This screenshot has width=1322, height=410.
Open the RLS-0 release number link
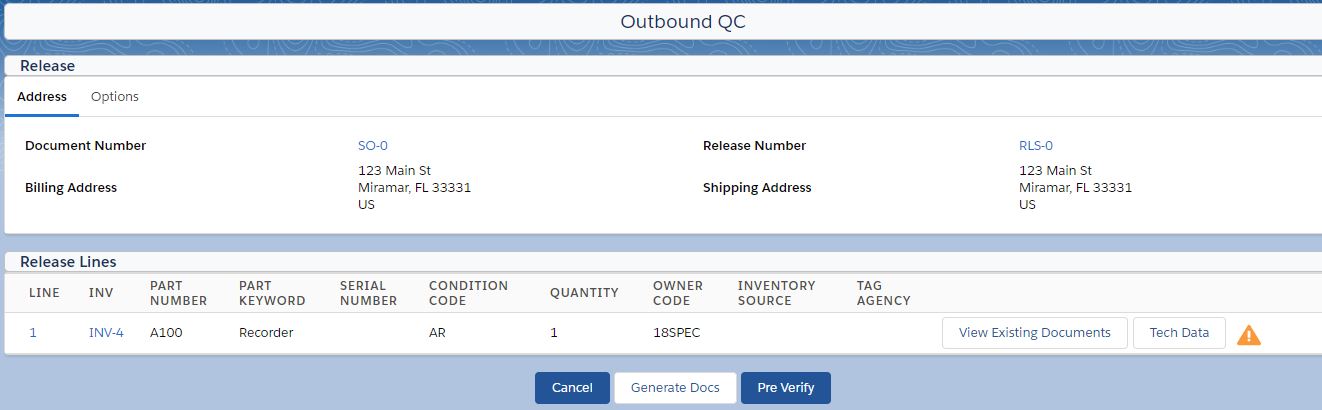1036,146
